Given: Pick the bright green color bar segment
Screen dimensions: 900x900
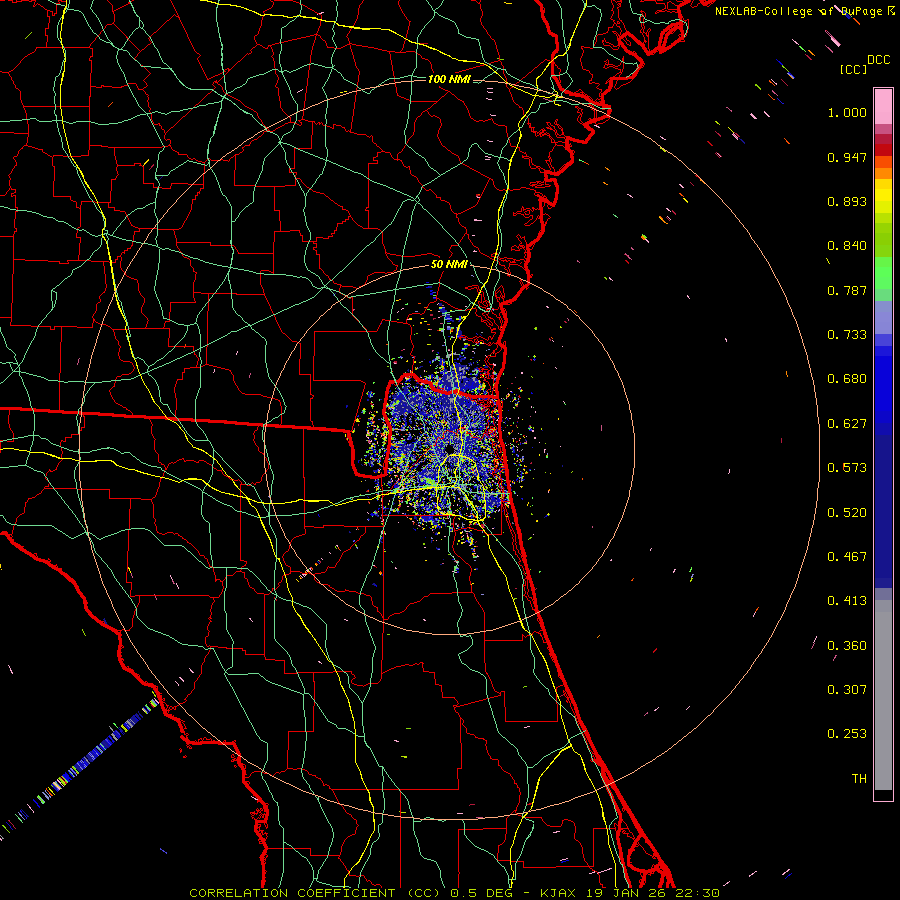Looking at the screenshot, I should pos(883,273).
